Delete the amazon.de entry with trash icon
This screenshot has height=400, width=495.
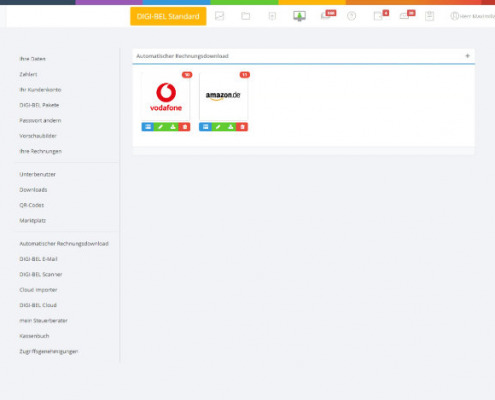pyautogui.click(x=242, y=127)
